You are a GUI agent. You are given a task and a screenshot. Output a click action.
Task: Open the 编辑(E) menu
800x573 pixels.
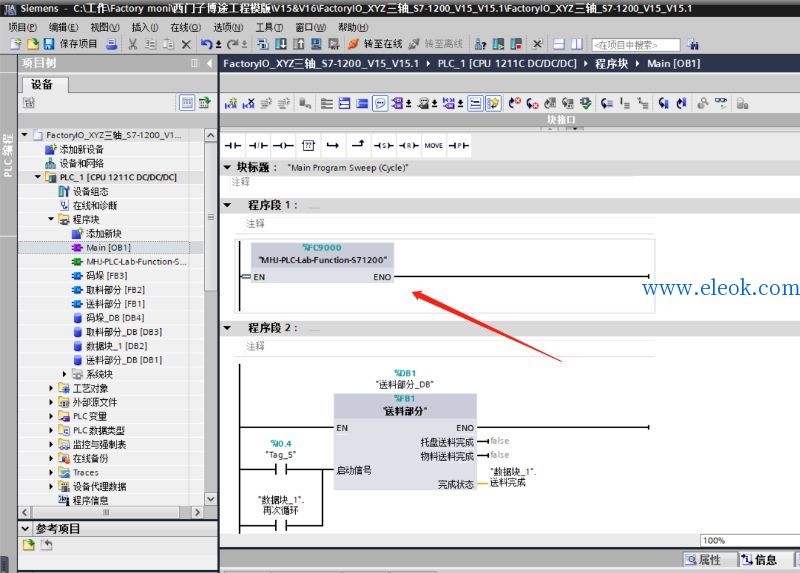pos(63,27)
